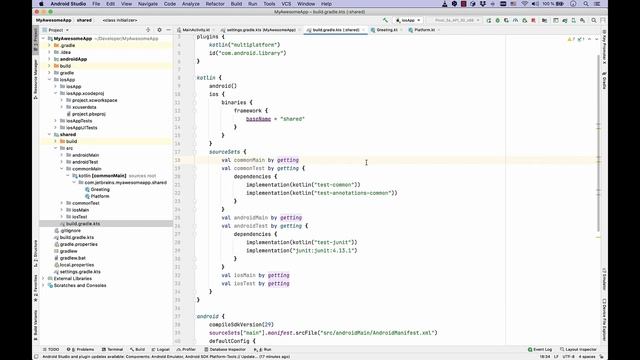
Task: Toggle the Structure side panel
Action: click(36, 254)
